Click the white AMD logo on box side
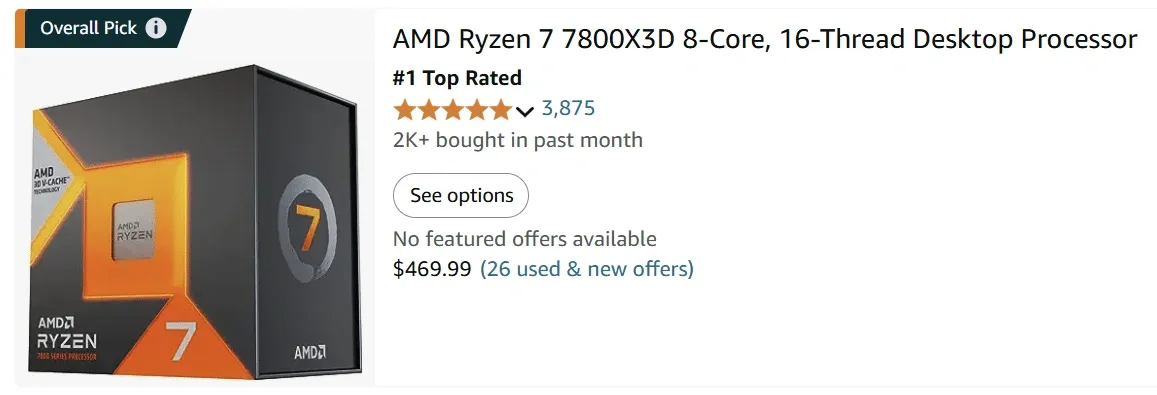 [x=310, y=352]
